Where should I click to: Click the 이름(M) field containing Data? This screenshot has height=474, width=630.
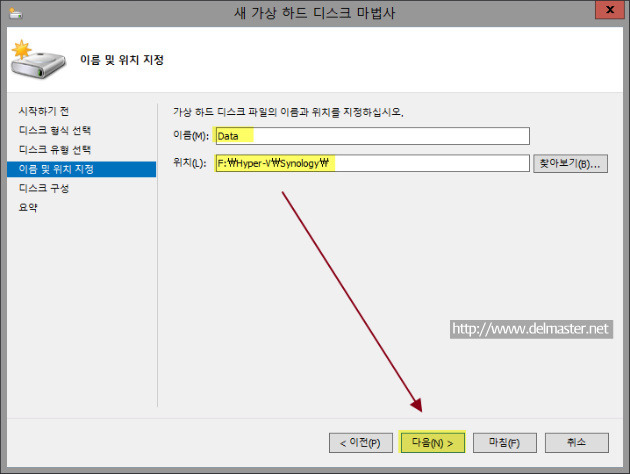coord(372,136)
